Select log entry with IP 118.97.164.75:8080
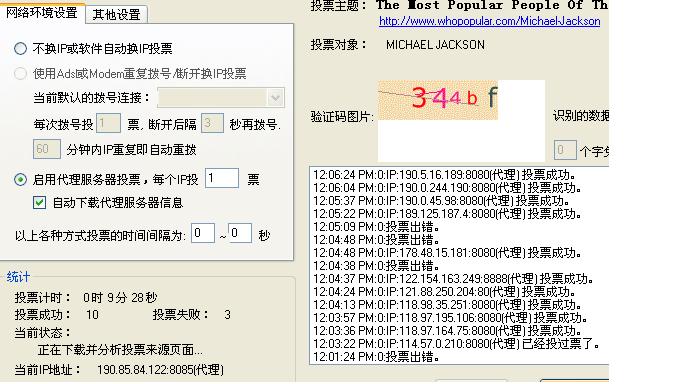 (447, 330)
